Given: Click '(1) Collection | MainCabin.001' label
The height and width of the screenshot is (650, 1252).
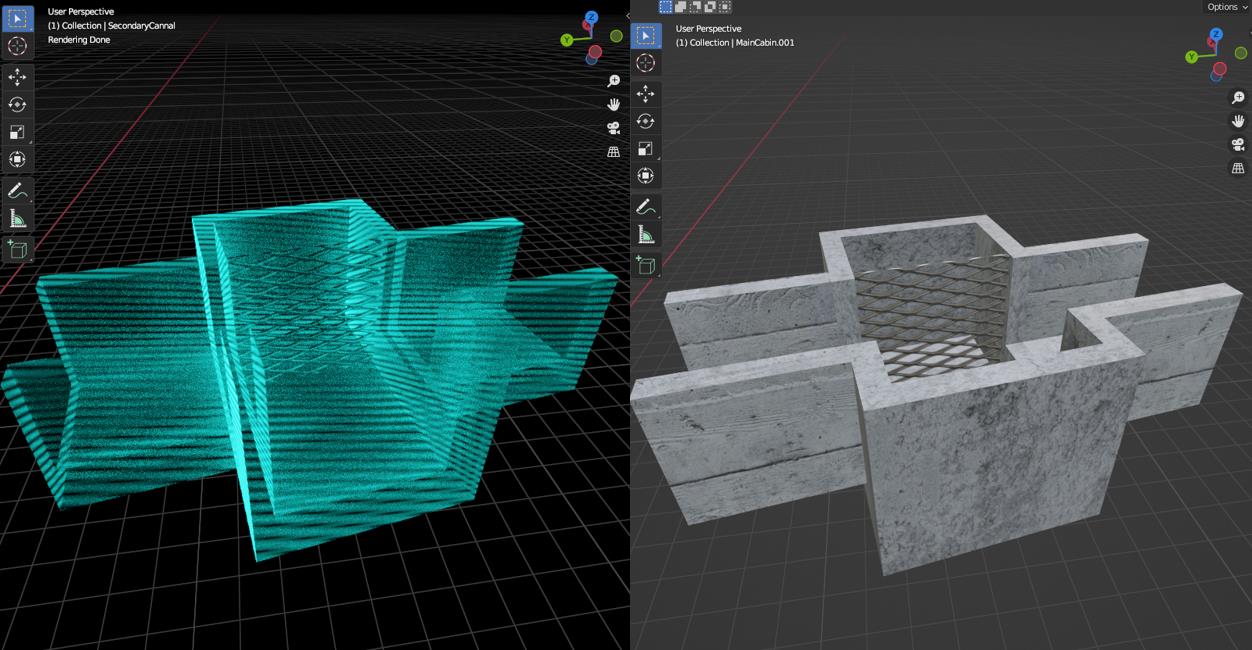Looking at the screenshot, I should [735, 43].
